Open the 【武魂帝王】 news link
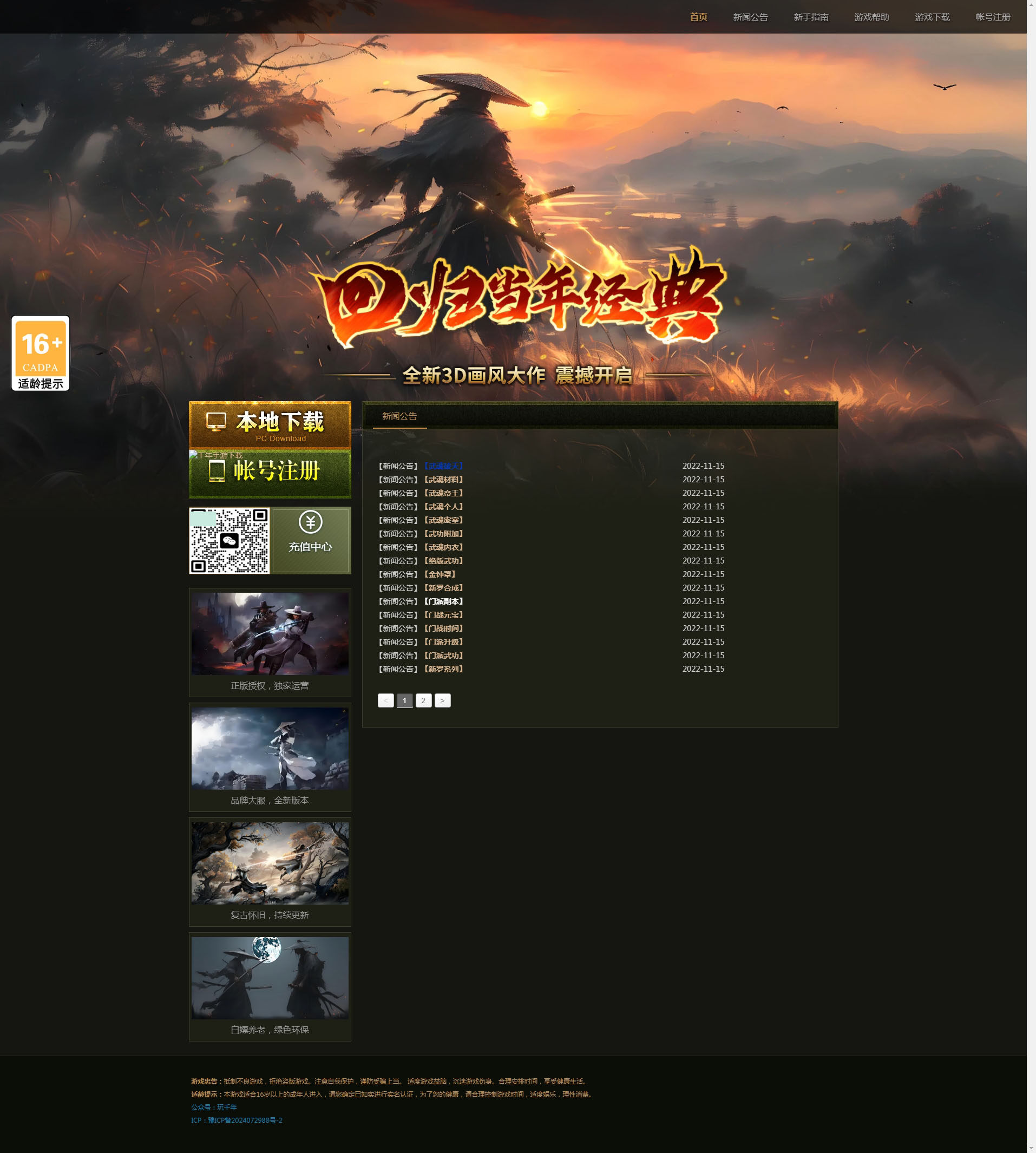The width and height of the screenshot is (1036, 1153). point(443,493)
